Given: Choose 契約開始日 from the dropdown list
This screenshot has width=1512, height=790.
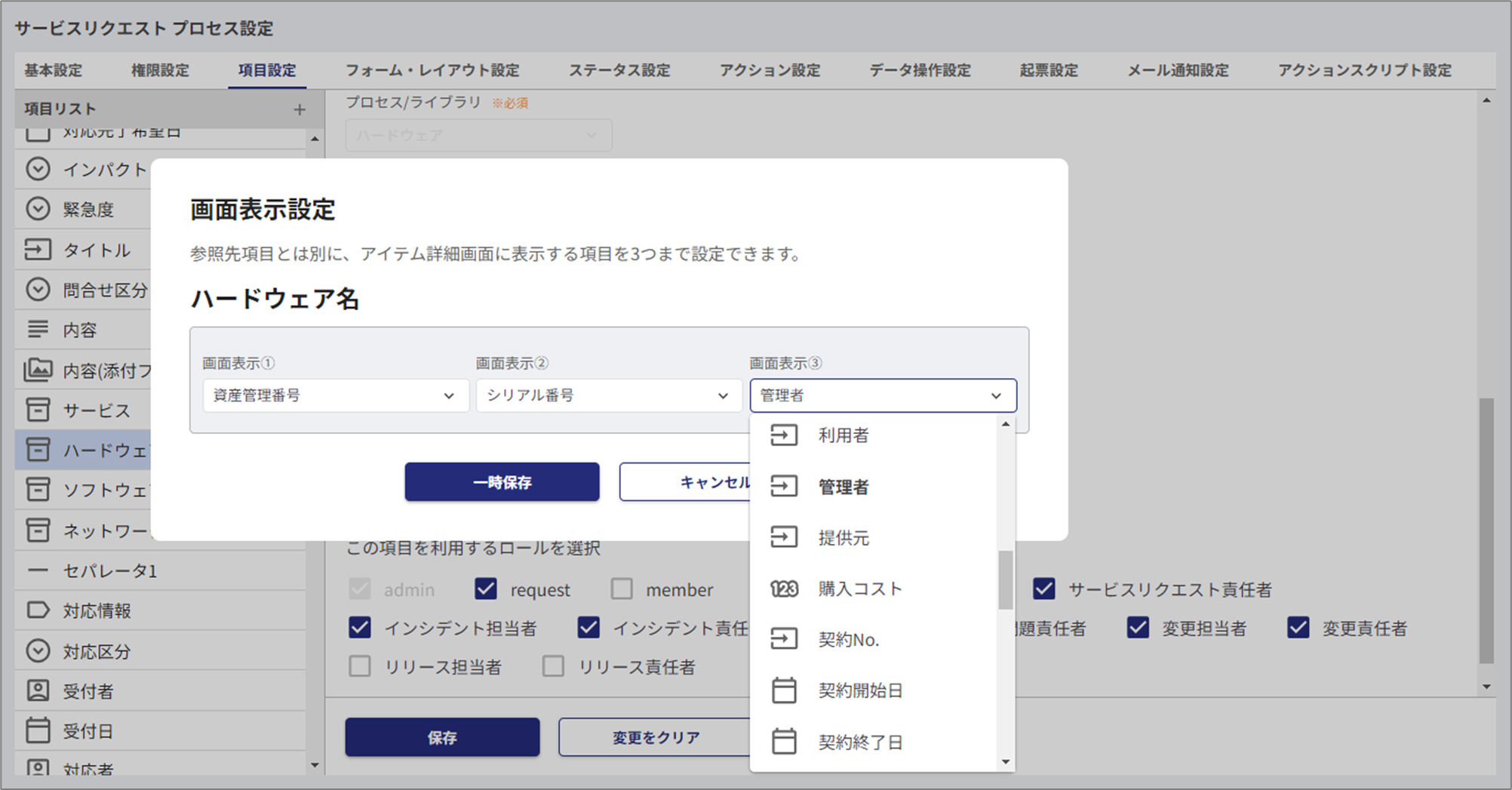Looking at the screenshot, I should coord(874,690).
